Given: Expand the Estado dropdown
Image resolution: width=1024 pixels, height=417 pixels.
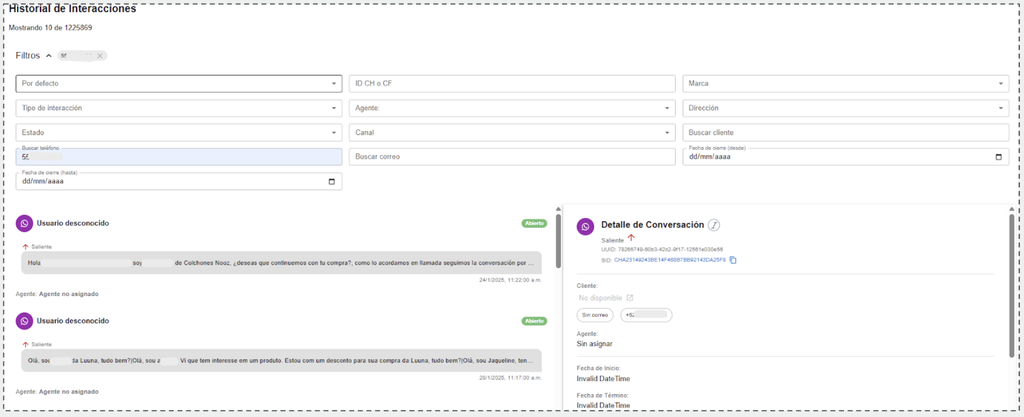Looking at the screenshot, I should coord(179,132).
